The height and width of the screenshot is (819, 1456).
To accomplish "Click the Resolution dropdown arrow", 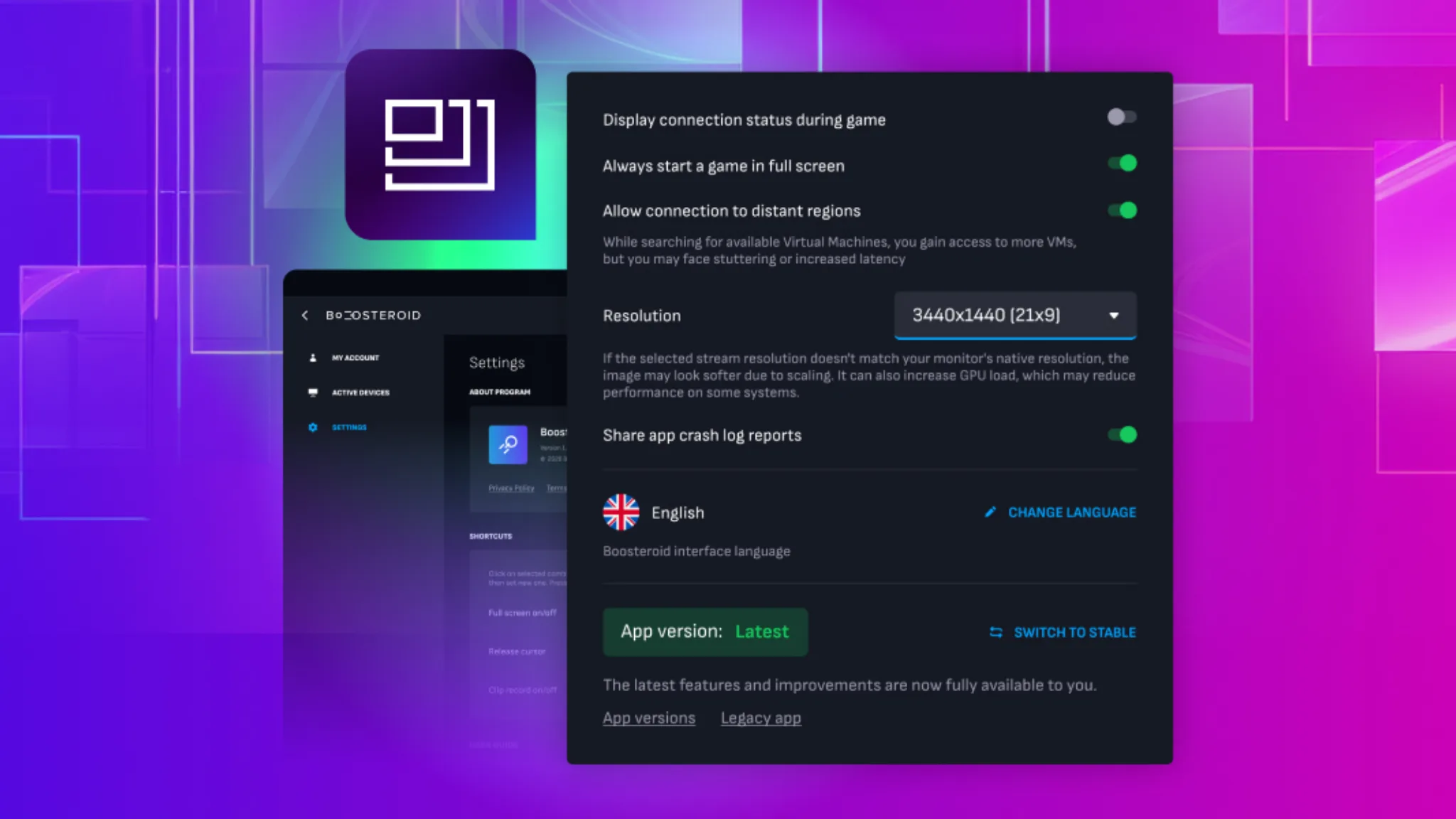I will click(1113, 316).
